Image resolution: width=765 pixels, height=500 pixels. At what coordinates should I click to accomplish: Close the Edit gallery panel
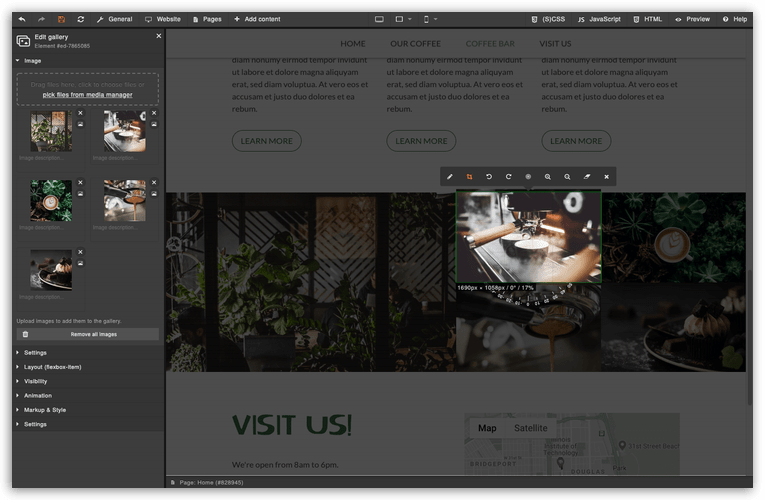coord(159,36)
